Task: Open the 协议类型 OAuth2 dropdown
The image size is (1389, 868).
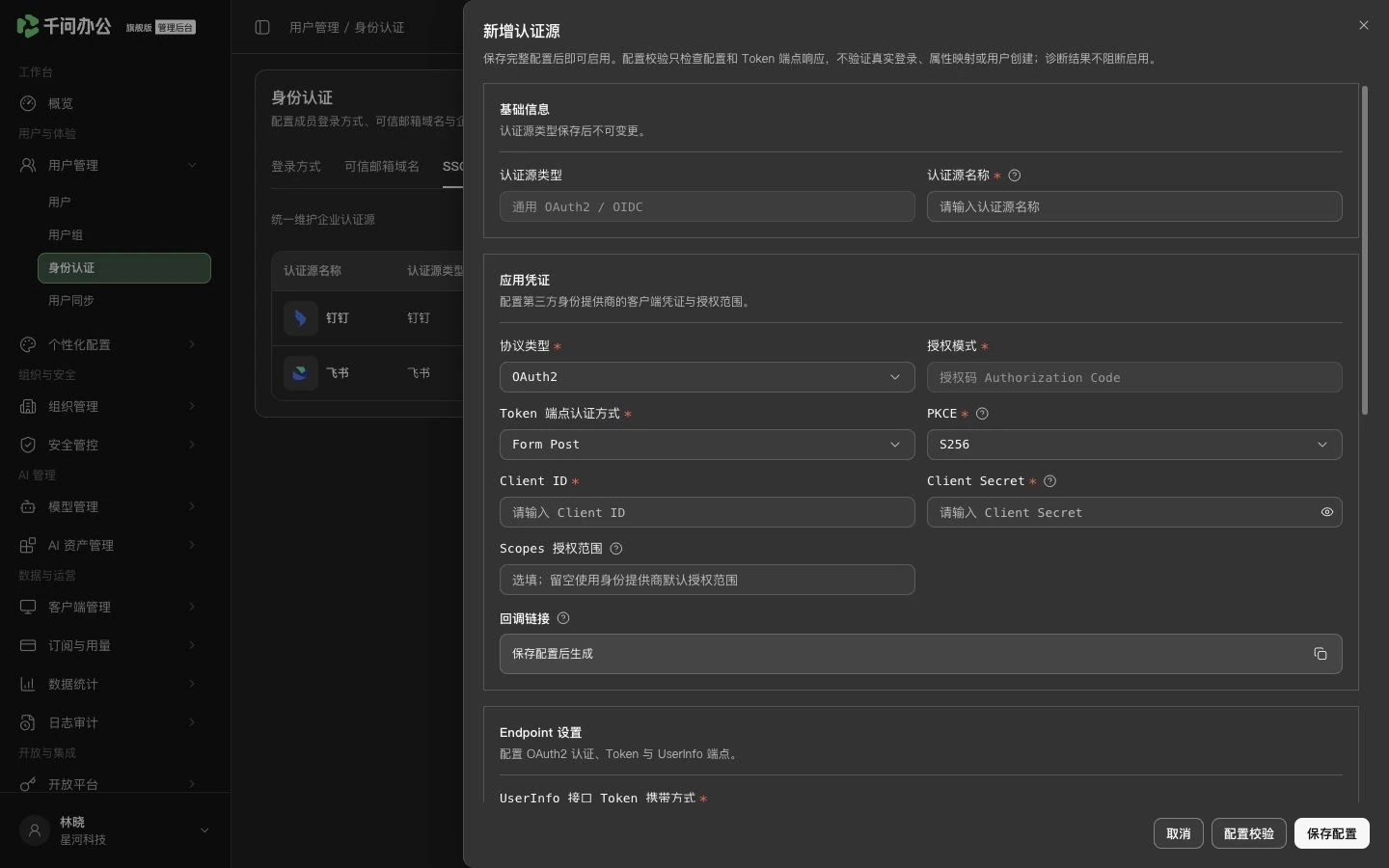Action: (x=707, y=377)
